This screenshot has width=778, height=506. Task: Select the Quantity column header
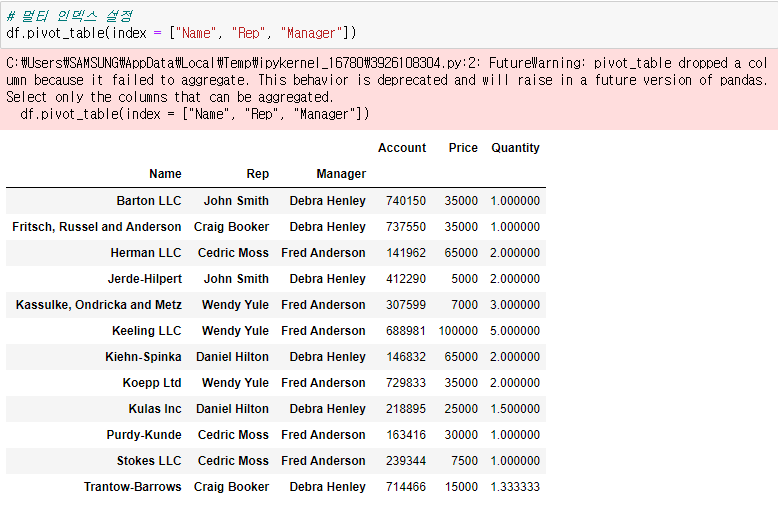pyautogui.click(x=515, y=148)
